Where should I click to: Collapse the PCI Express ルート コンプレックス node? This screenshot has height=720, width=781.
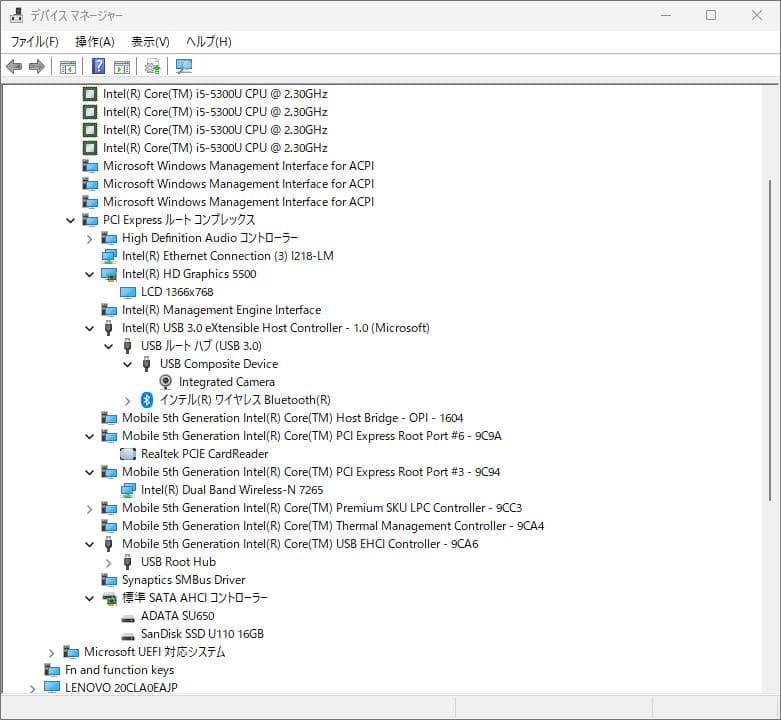71,220
